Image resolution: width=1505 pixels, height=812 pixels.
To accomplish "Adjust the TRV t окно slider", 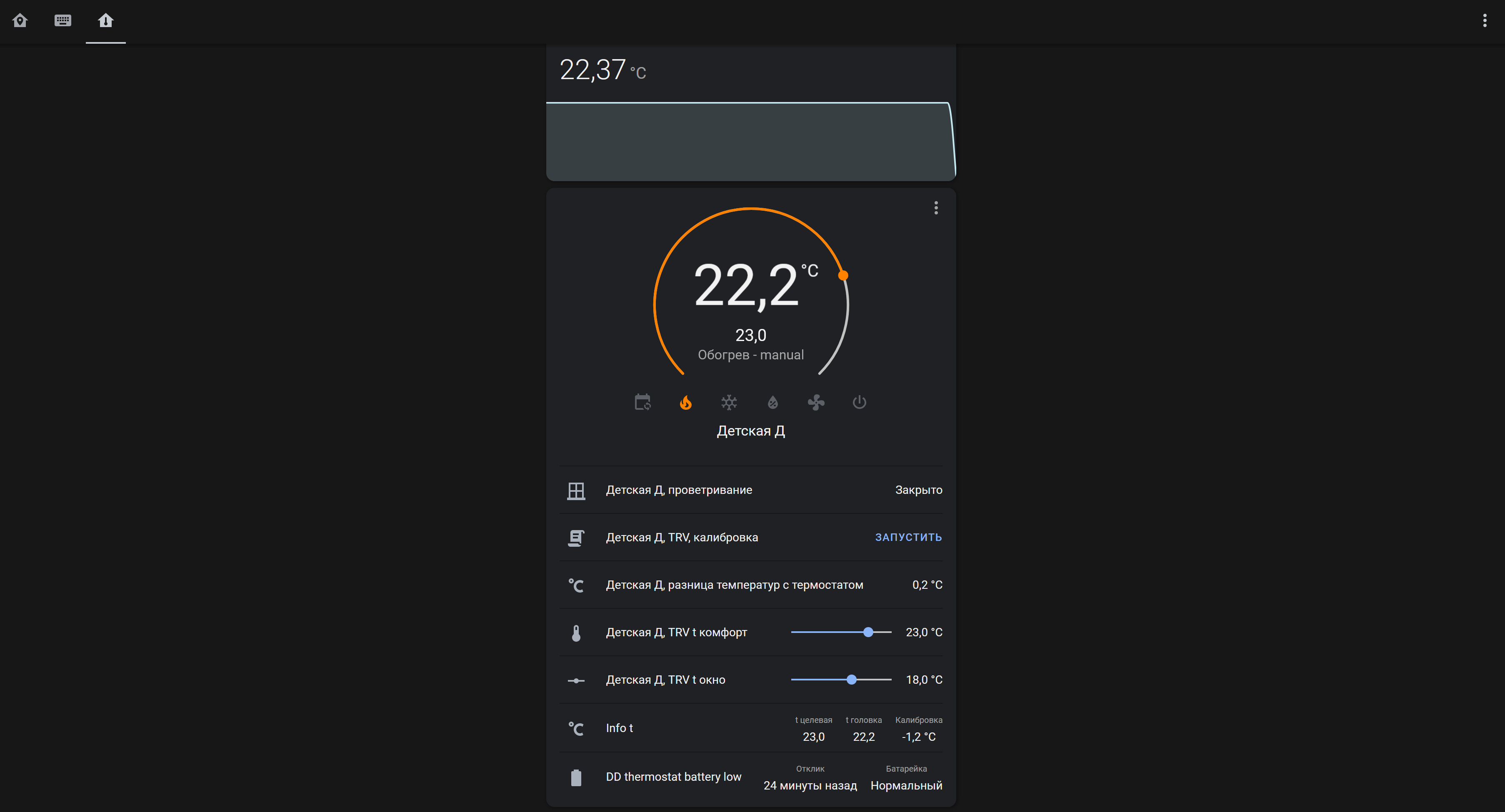I will (x=841, y=680).
